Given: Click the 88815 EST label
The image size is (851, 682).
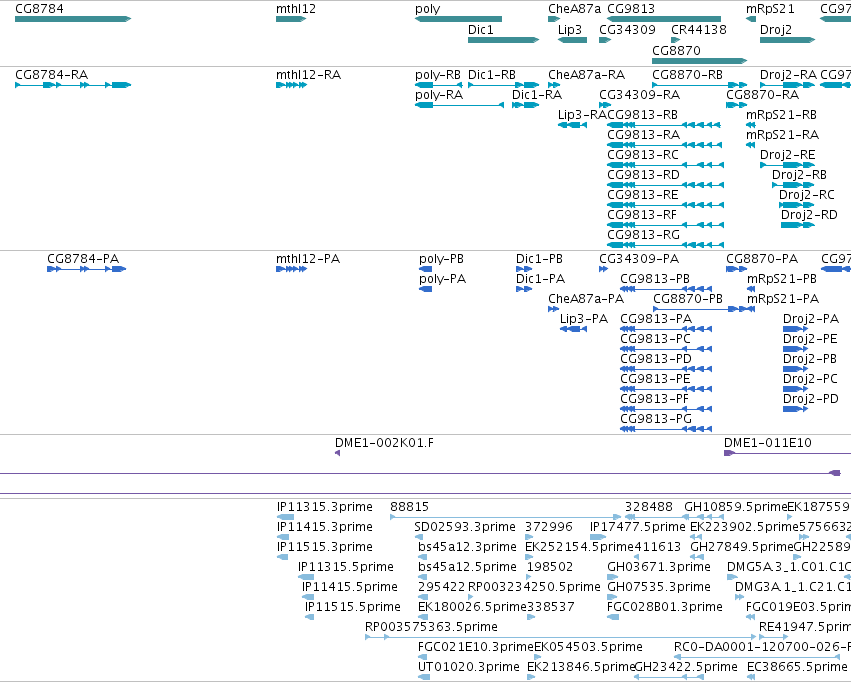Looking at the screenshot, I should click(409, 506).
